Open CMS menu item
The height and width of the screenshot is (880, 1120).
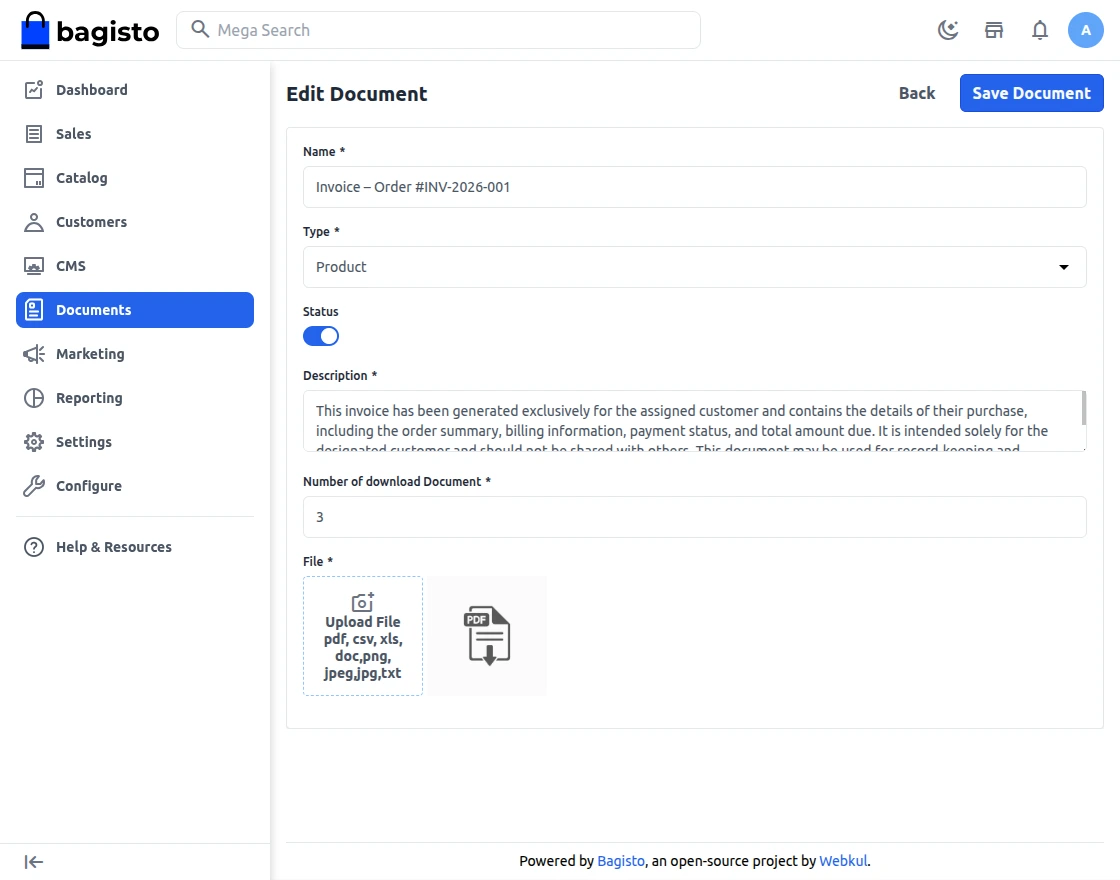coord(135,266)
